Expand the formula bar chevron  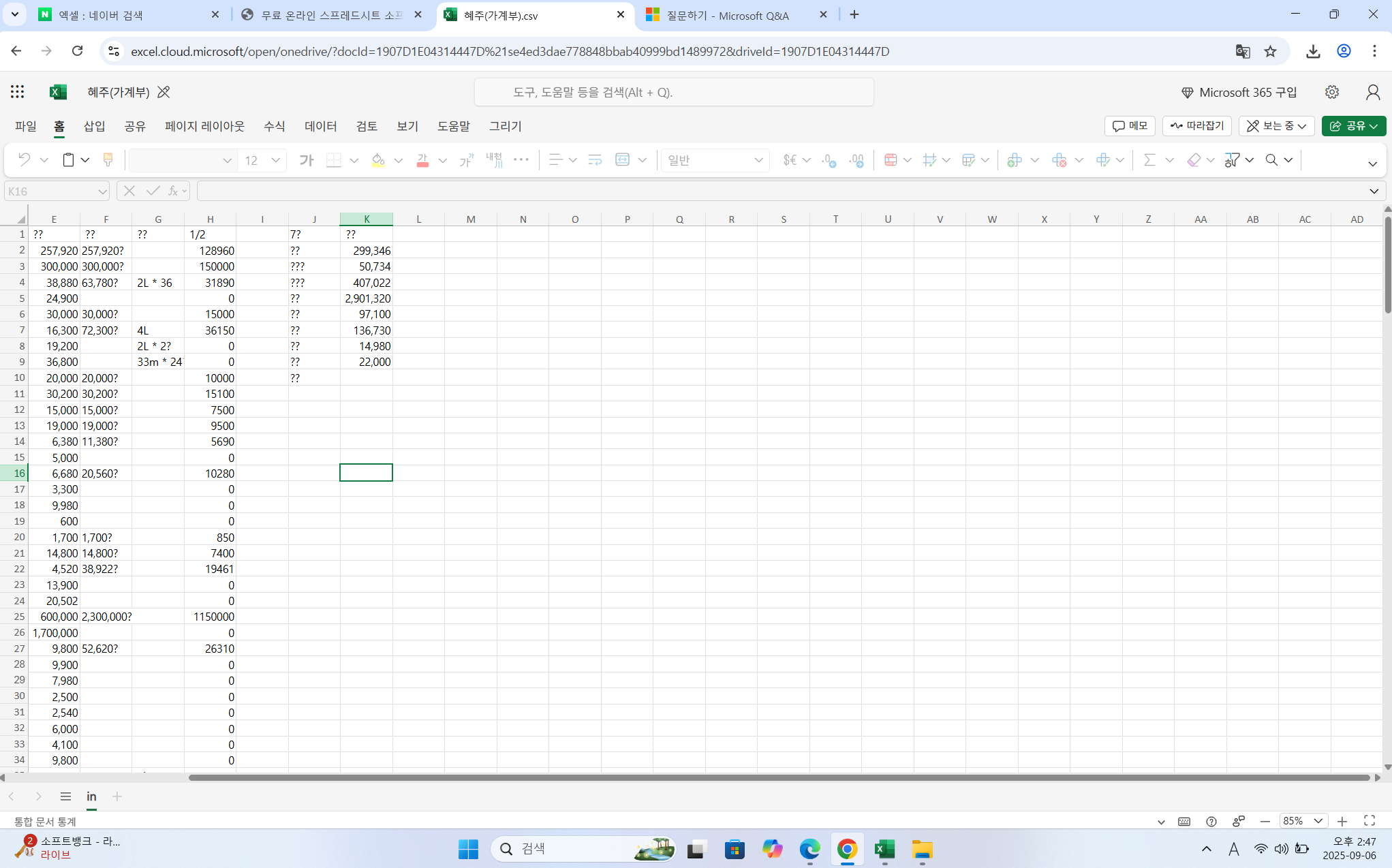click(x=1374, y=191)
